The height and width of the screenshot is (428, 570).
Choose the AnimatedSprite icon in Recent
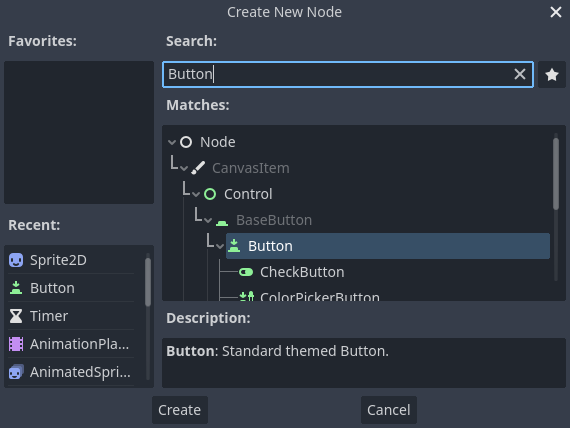pyautogui.click(x=16, y=372)
